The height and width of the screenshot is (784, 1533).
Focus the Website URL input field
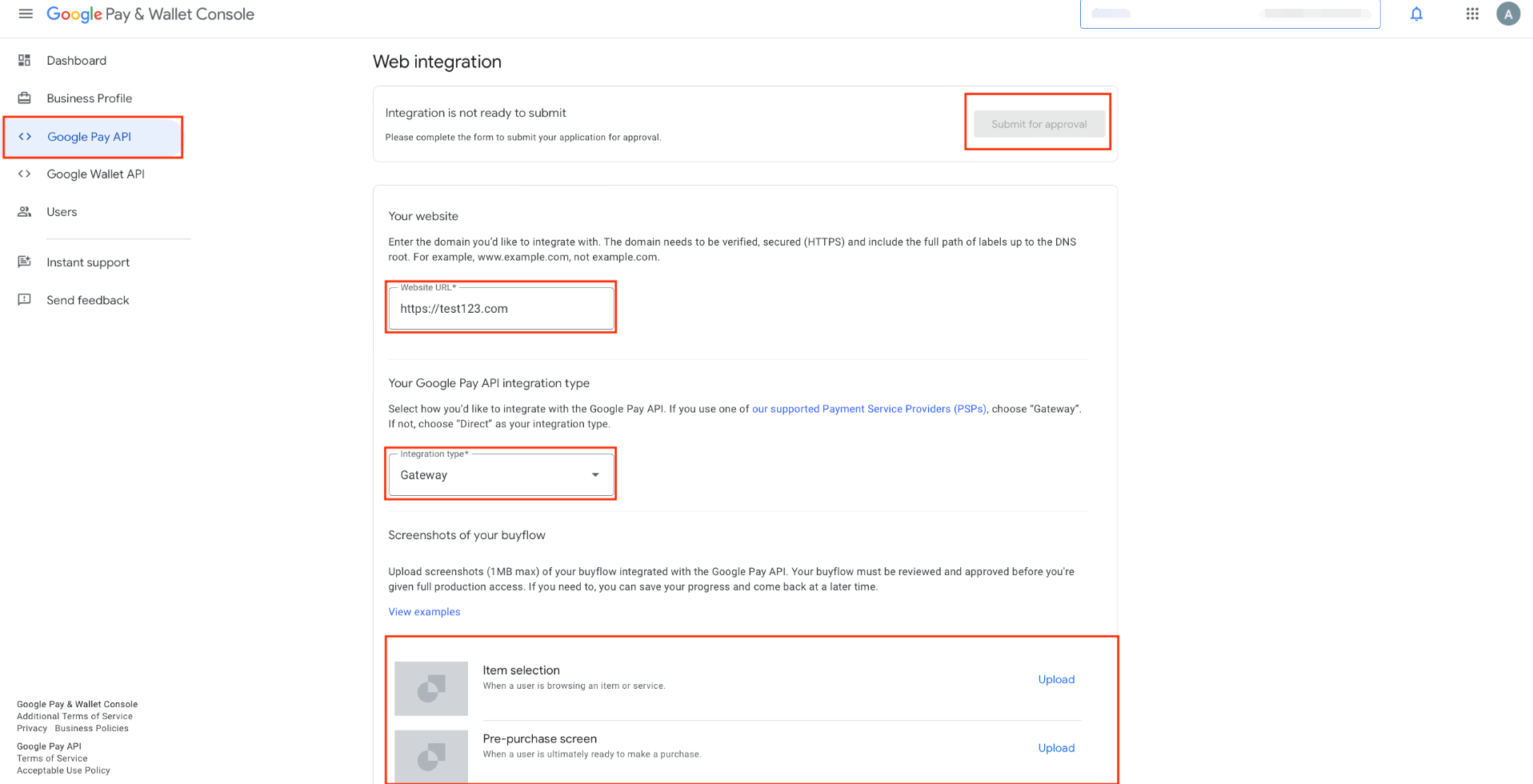(x=501, y=308)
